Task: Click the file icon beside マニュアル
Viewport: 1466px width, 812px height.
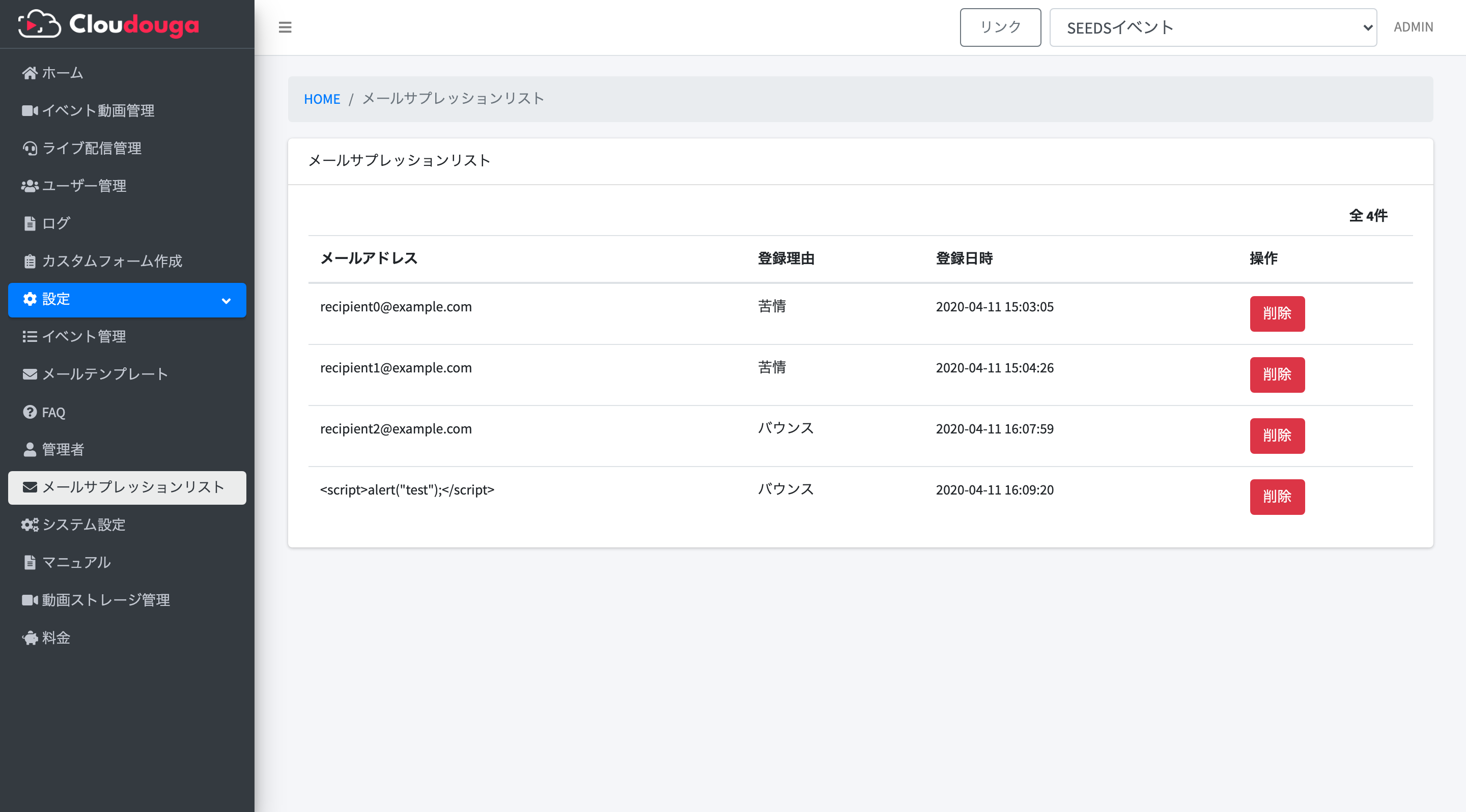Action: pos(30,562)
